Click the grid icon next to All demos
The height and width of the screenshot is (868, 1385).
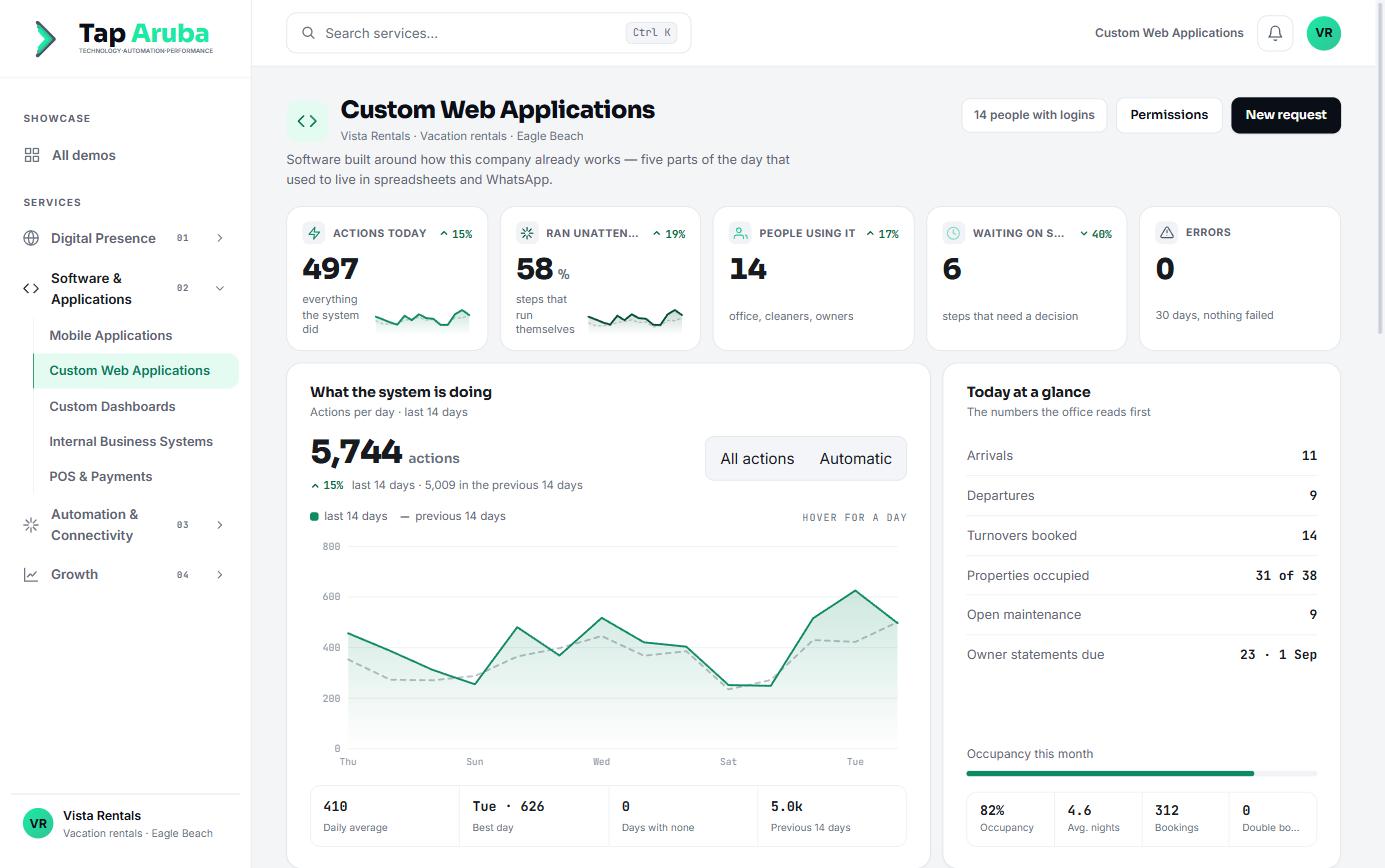tap(32, 155)
